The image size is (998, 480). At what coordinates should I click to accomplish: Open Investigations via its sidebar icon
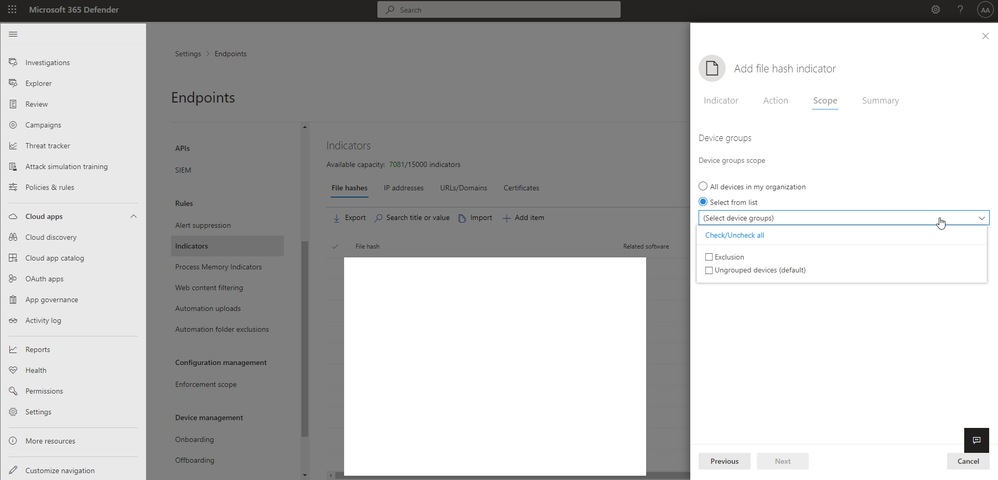13,62
